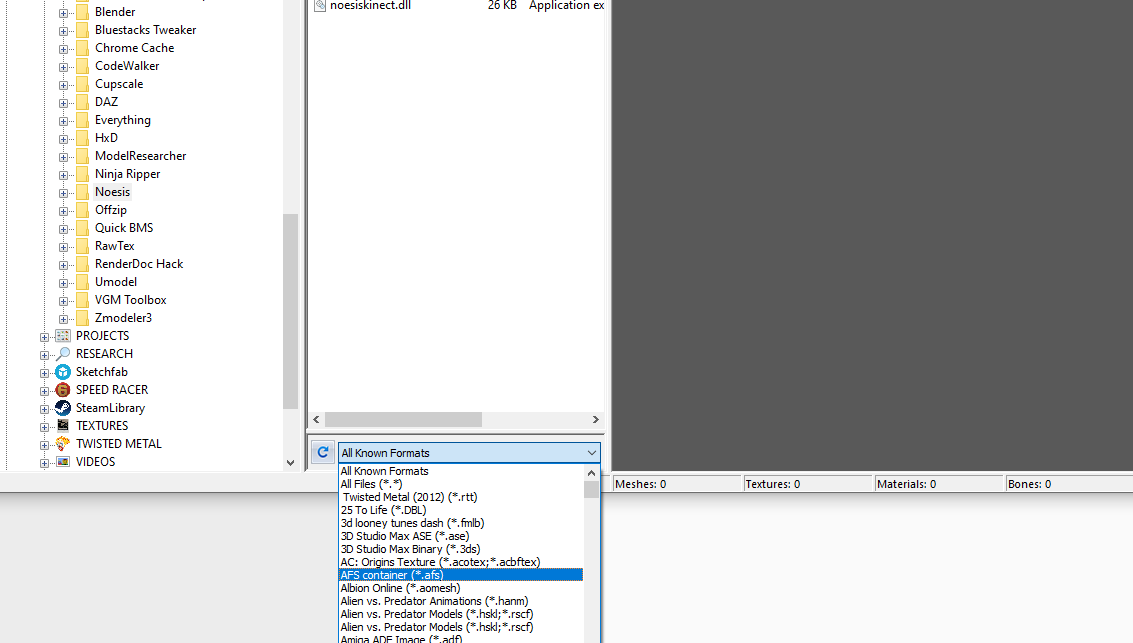
Task: Choose 25 To Life (*.DBL) format
Action: 461,510
